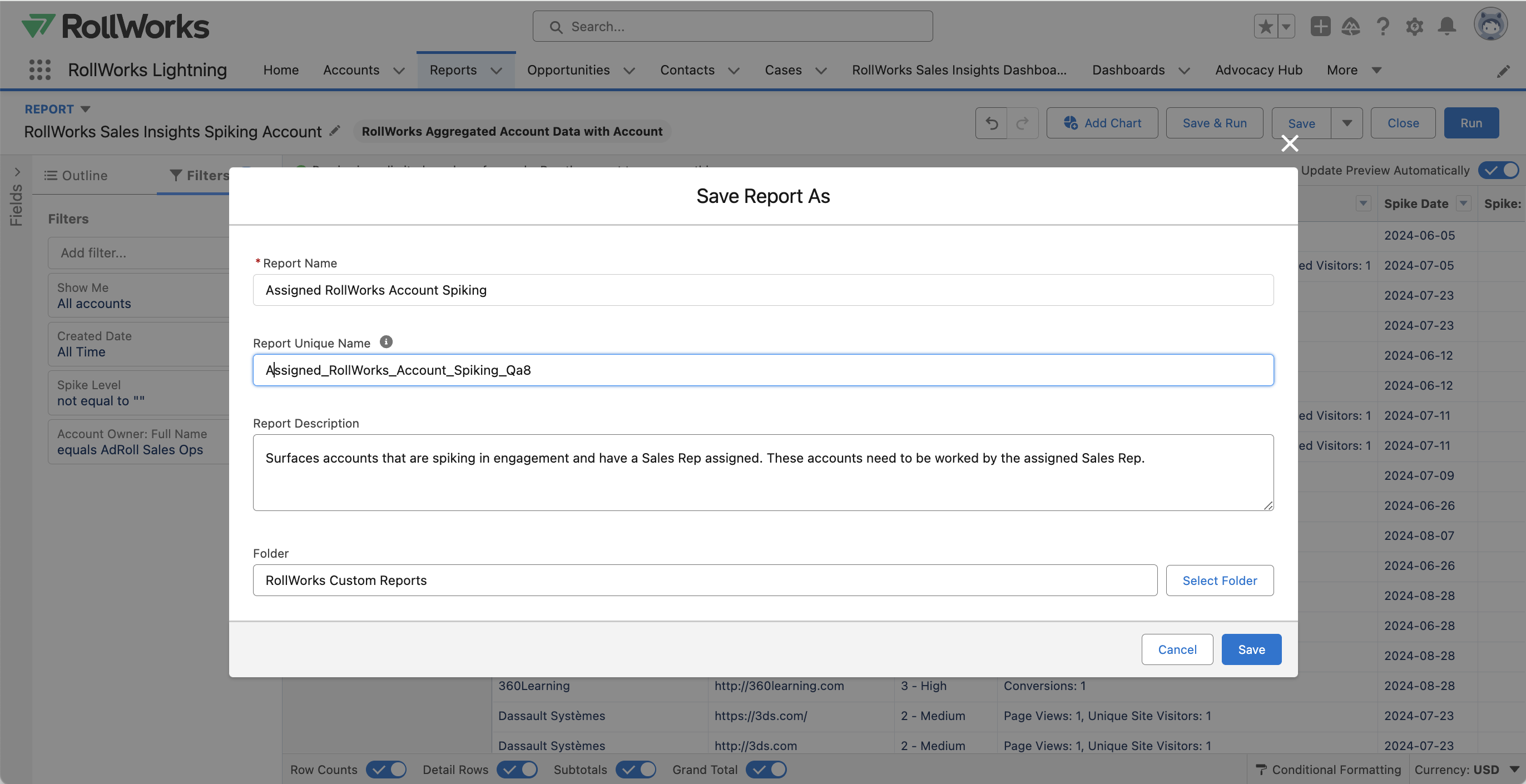Open the Accounts tab dropdown chevron
Viewport: 1526px width, 784px height.
[399, 71]
